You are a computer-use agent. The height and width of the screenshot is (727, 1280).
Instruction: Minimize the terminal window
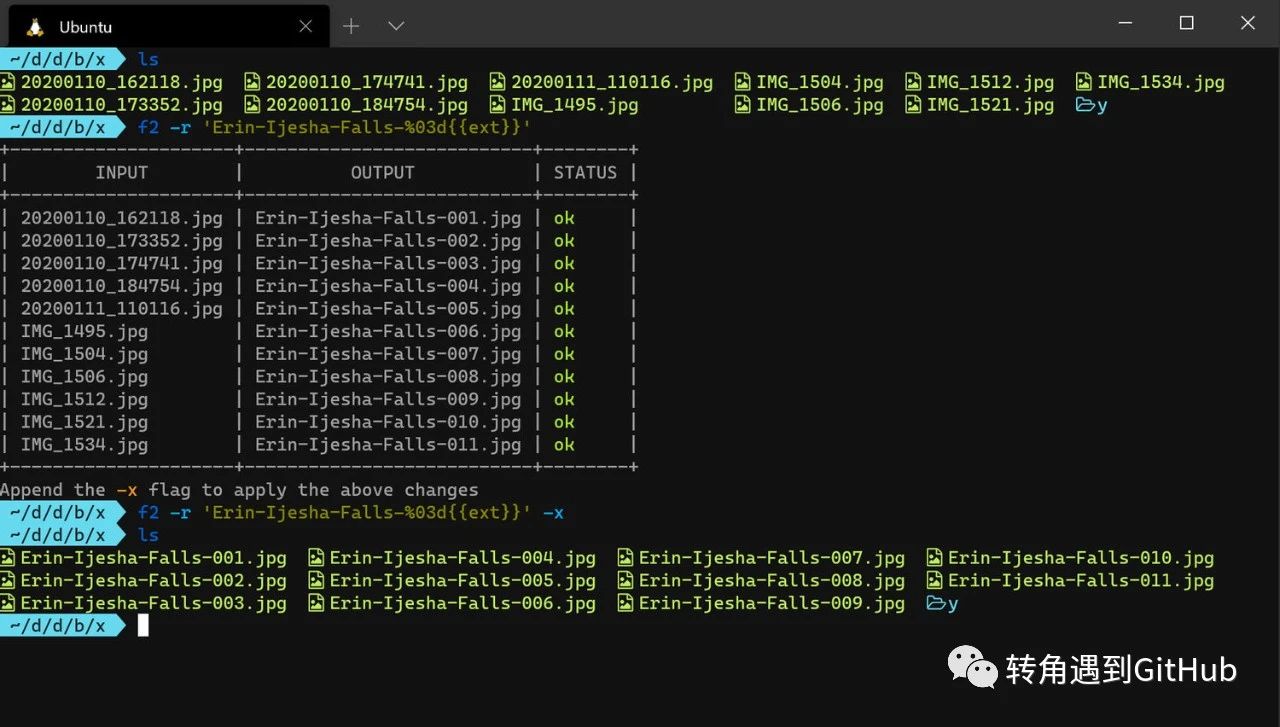(x=1125, y=23)
